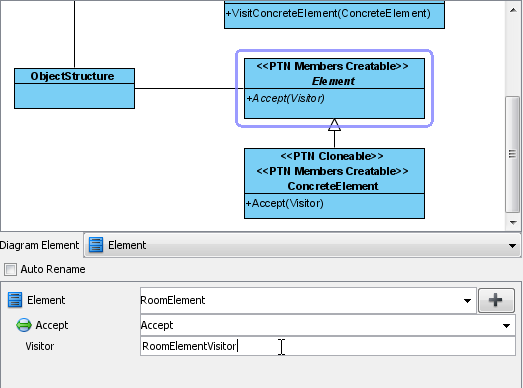Screen dimensions: 523x388
Task: Click the blue class icon beside Element row
Action: click(x=15, y=299)
